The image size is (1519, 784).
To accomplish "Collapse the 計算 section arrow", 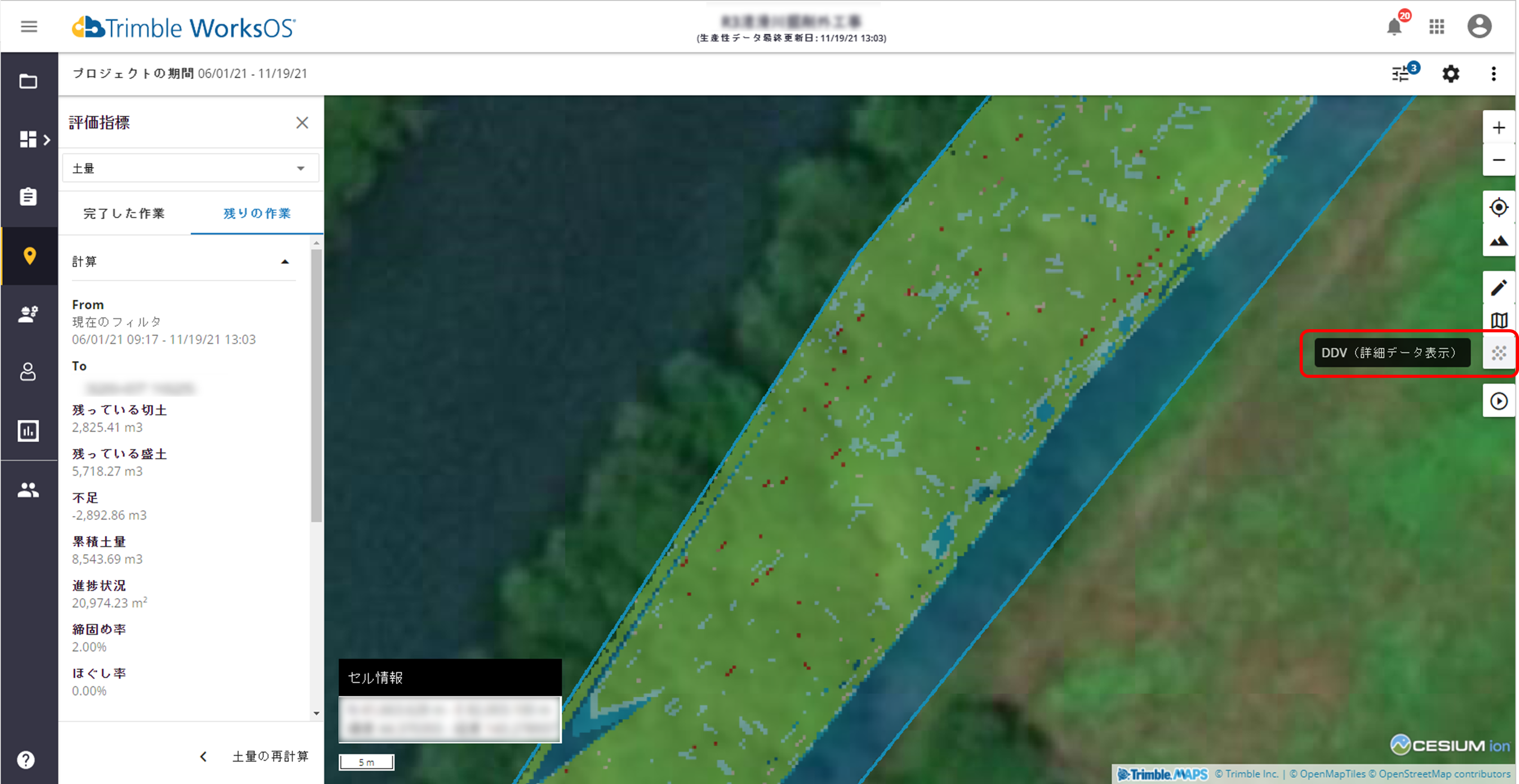I will click(285, 262).
